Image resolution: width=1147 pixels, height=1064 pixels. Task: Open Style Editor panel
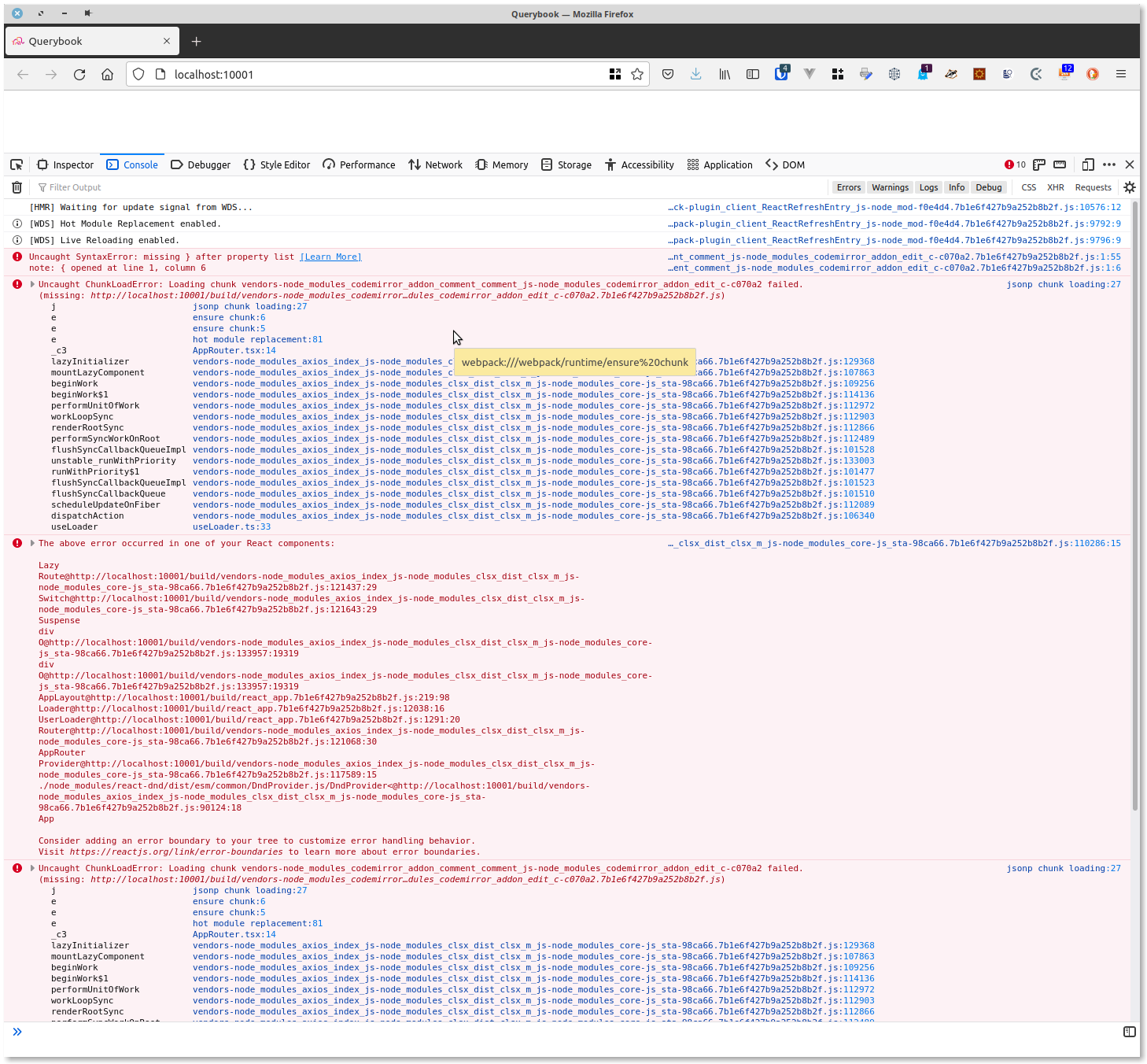point(277,164)
